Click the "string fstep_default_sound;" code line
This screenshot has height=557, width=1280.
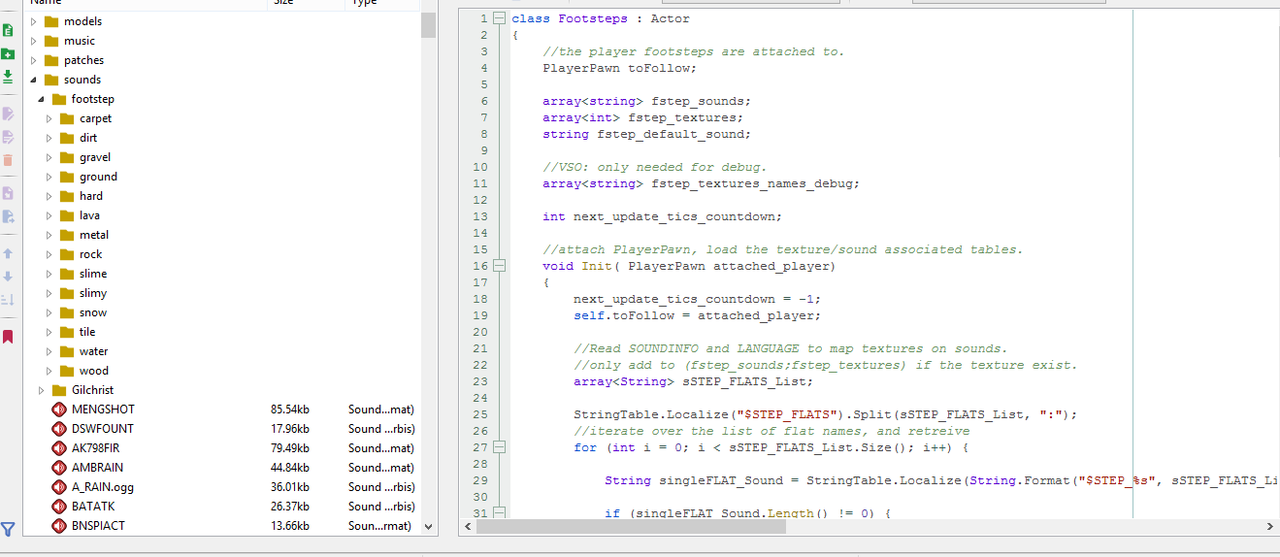point(646,134)
